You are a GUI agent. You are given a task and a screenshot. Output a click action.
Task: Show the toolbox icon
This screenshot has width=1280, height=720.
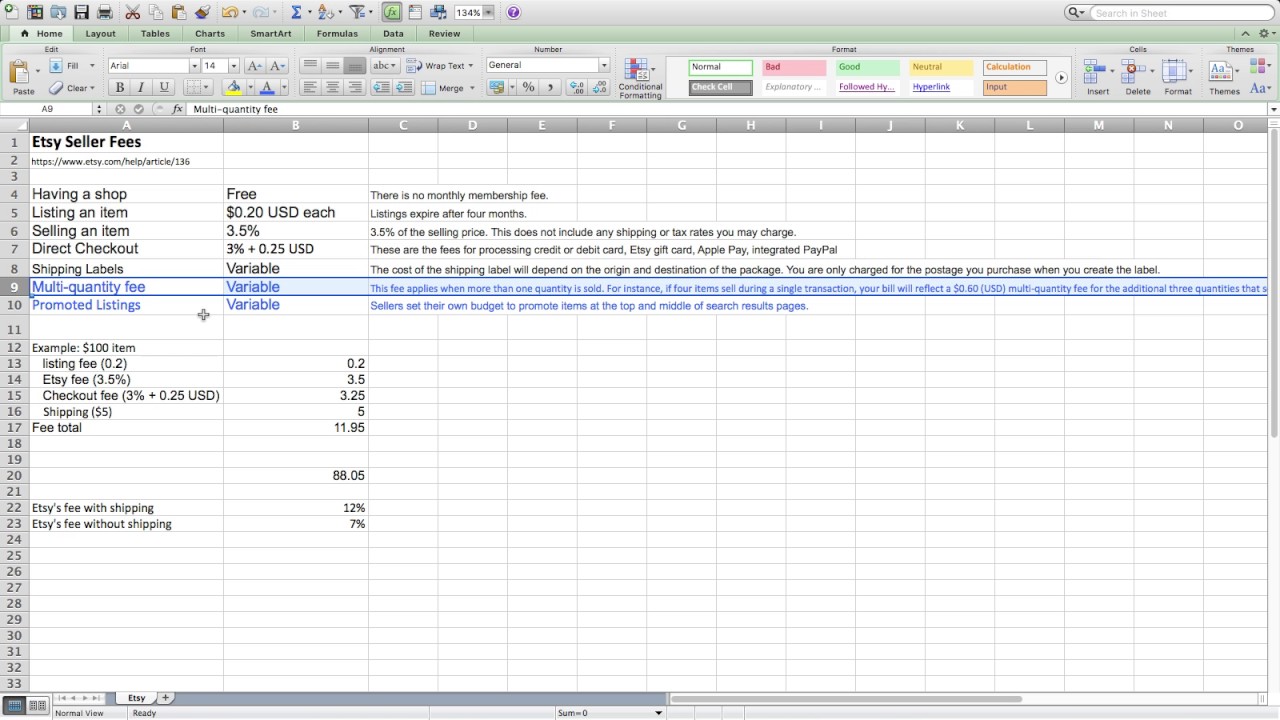coord(415,13)
